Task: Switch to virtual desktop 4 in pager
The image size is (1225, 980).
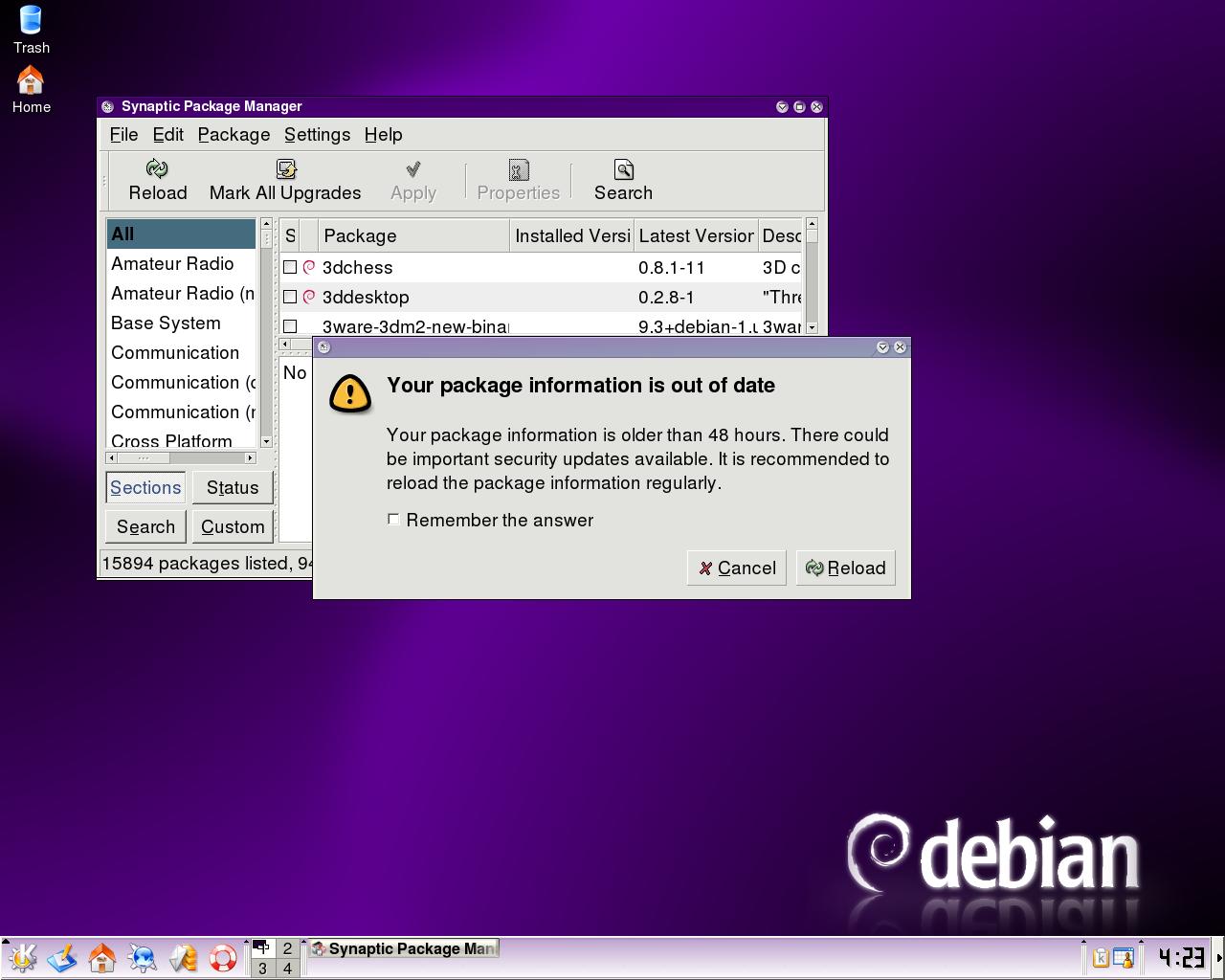Action: tap(287, 968)
